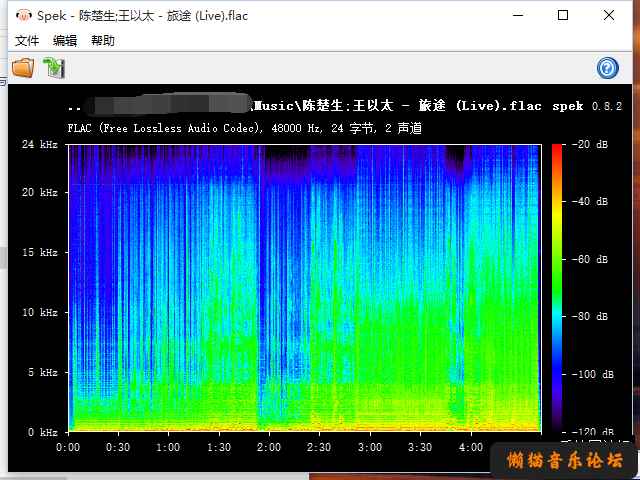Click the codec info line 'FLAC (Free Lossless Audio Codec)'
This screenshot has height=480, width=640.
(x=166, y=128)
